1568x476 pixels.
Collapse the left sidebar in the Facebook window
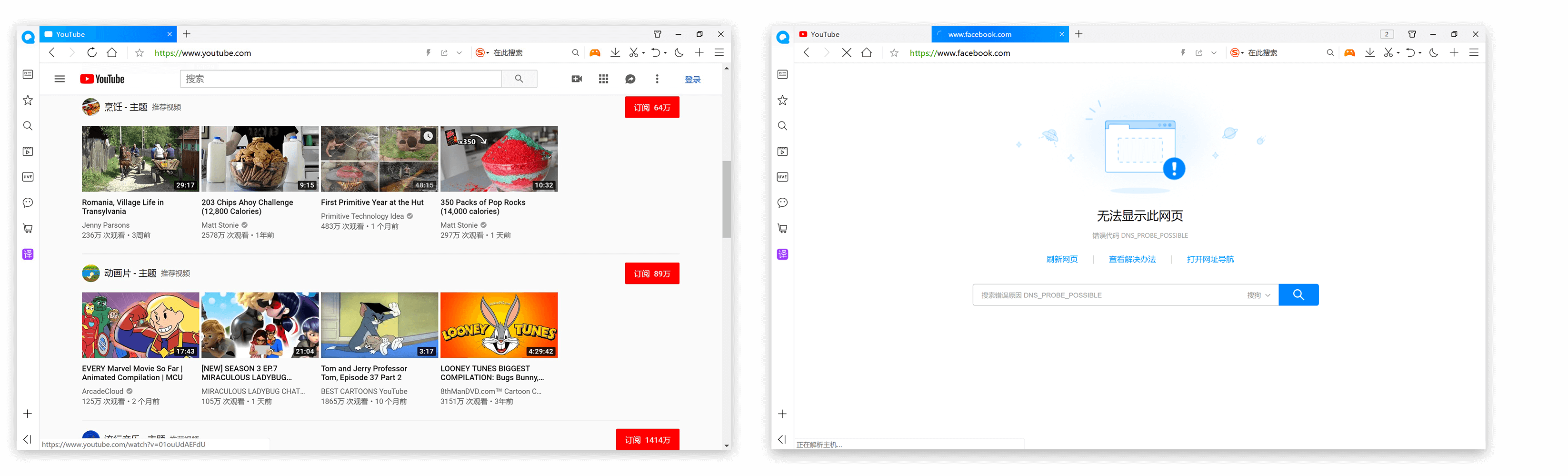click(x=782, y=439)
